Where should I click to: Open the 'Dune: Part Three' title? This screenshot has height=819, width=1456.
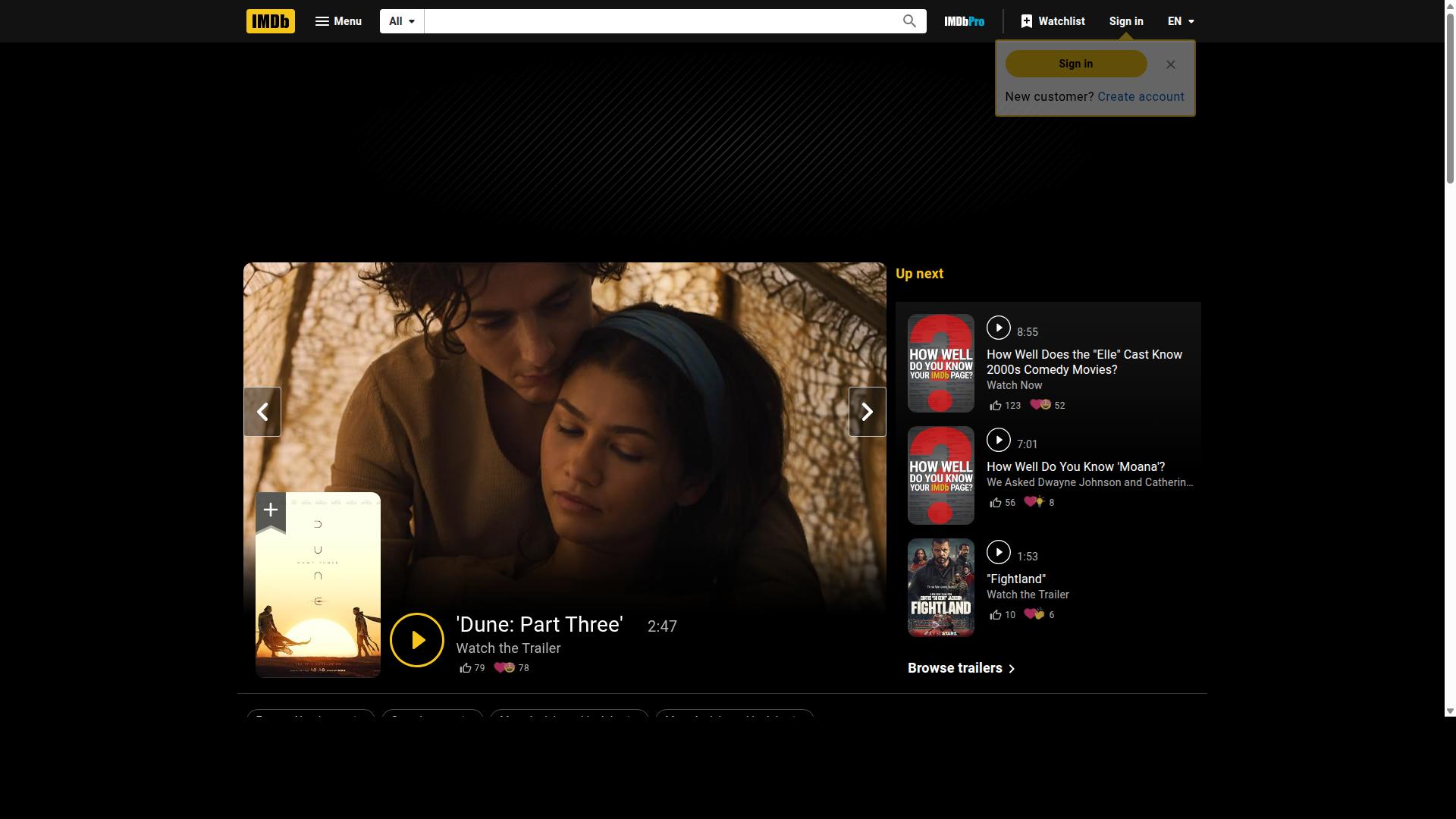[540, 625]
